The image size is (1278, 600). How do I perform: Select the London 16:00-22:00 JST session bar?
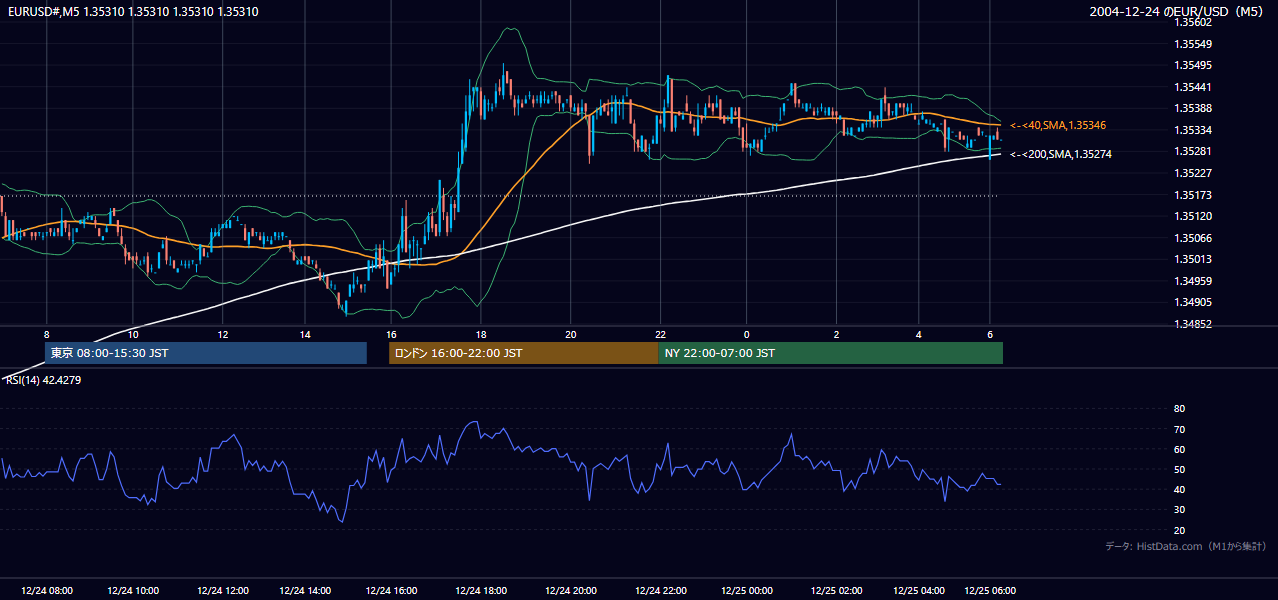pos(523,353)
